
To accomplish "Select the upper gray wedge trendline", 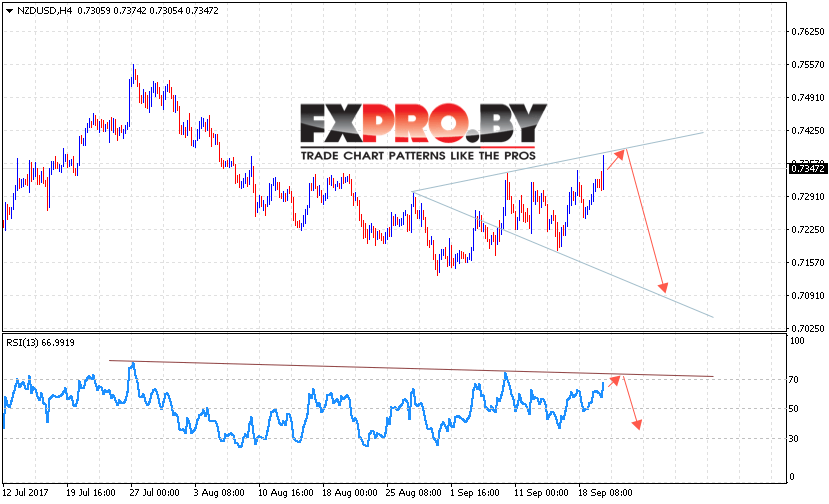I will click(558, 162).
